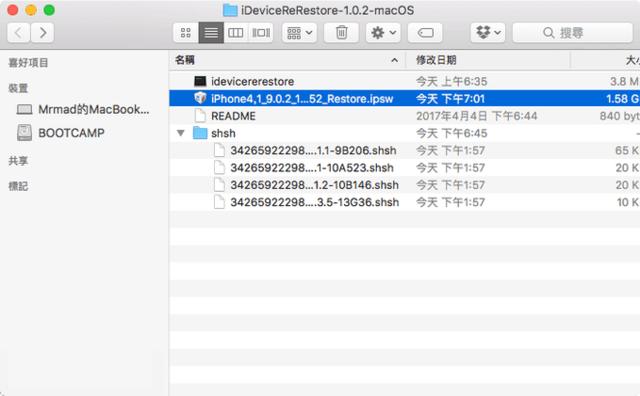Click the 今天 上午6:35 date cell
The image size is (640, 396).
point(451,81)
